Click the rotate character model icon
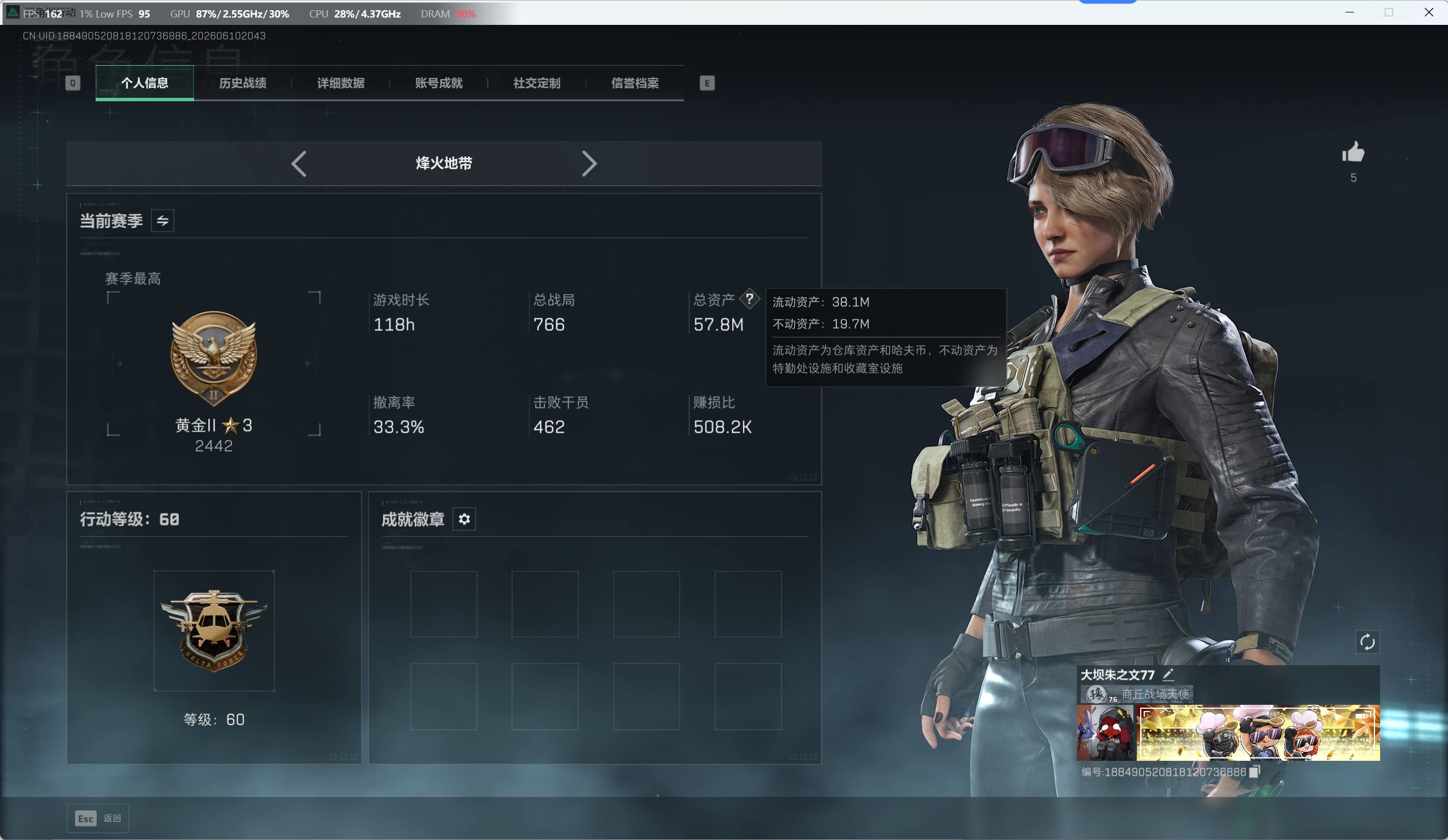1448x840 pixels. [1368, 642]
